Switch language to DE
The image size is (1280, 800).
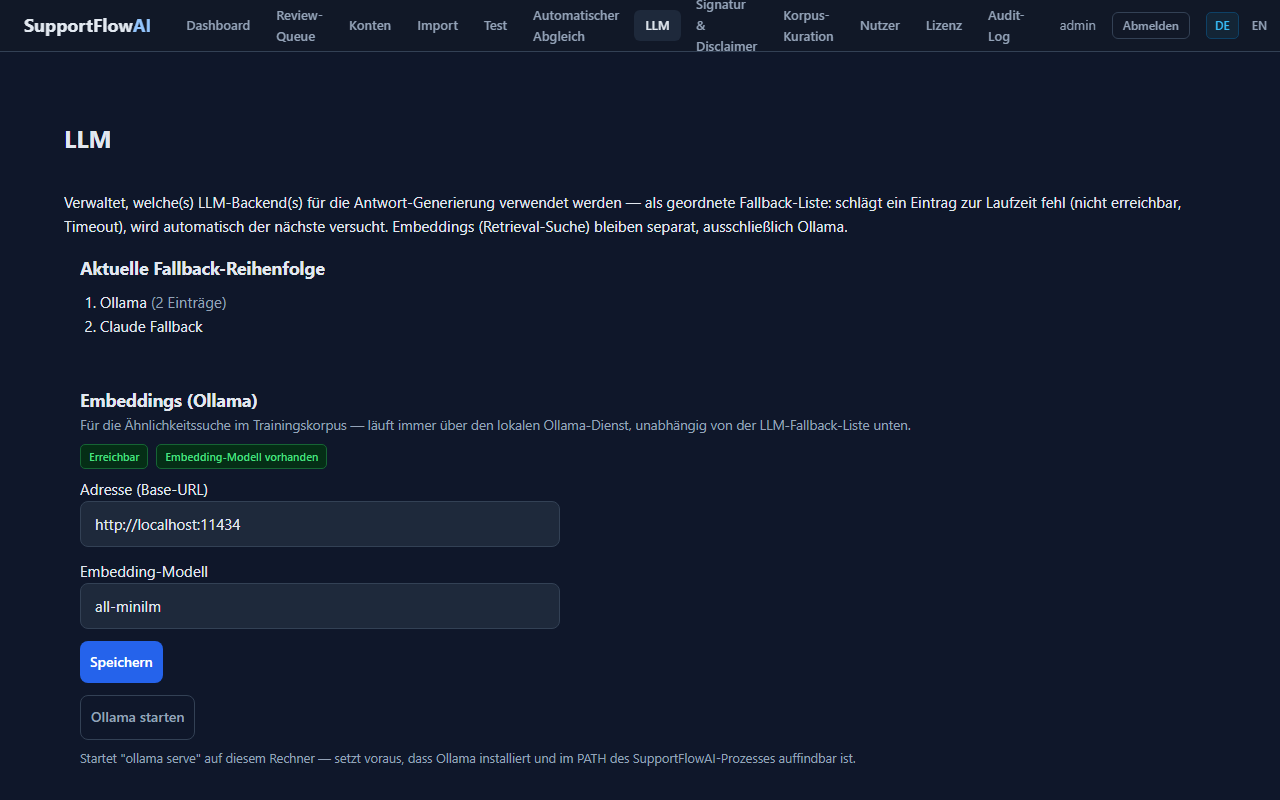tap(1222, 25)
